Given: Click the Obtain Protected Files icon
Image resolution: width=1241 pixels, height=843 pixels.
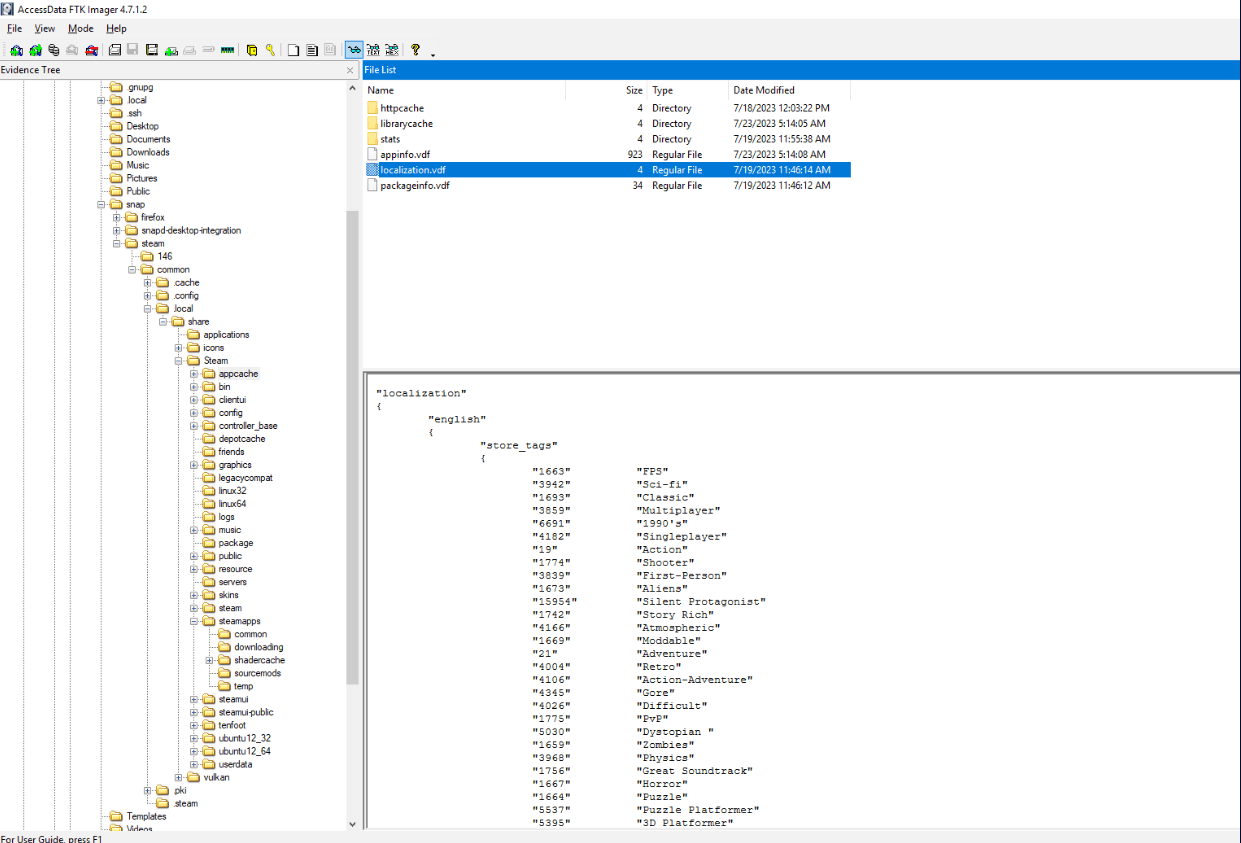Looking at the screenshot, I should 252,50.
